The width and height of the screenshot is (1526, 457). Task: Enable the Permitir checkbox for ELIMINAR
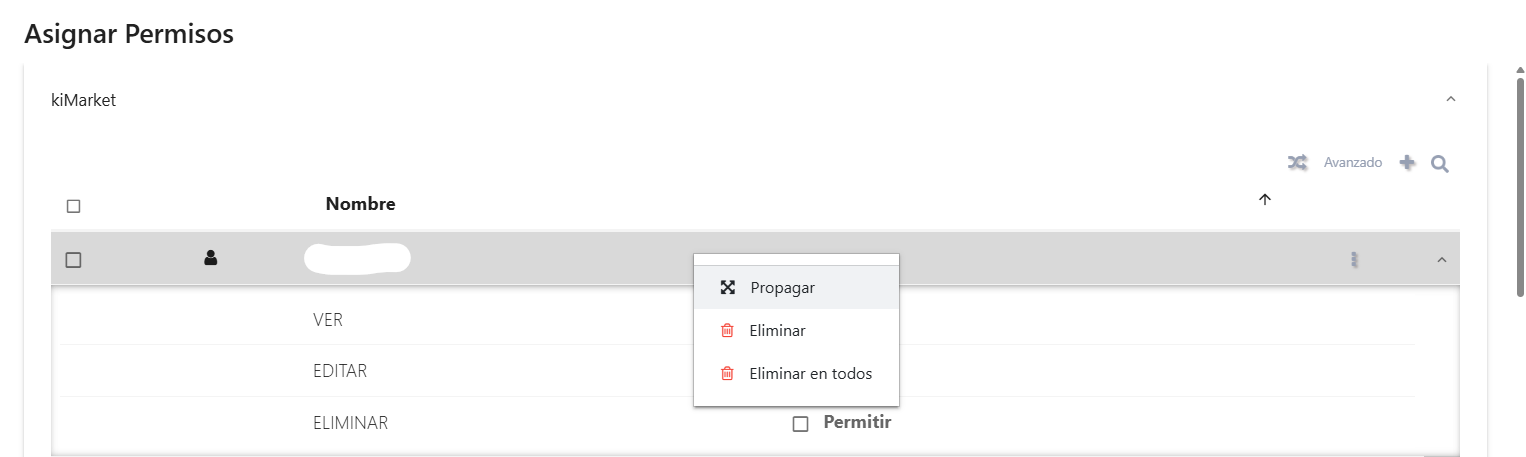click(x=800, y=424)
